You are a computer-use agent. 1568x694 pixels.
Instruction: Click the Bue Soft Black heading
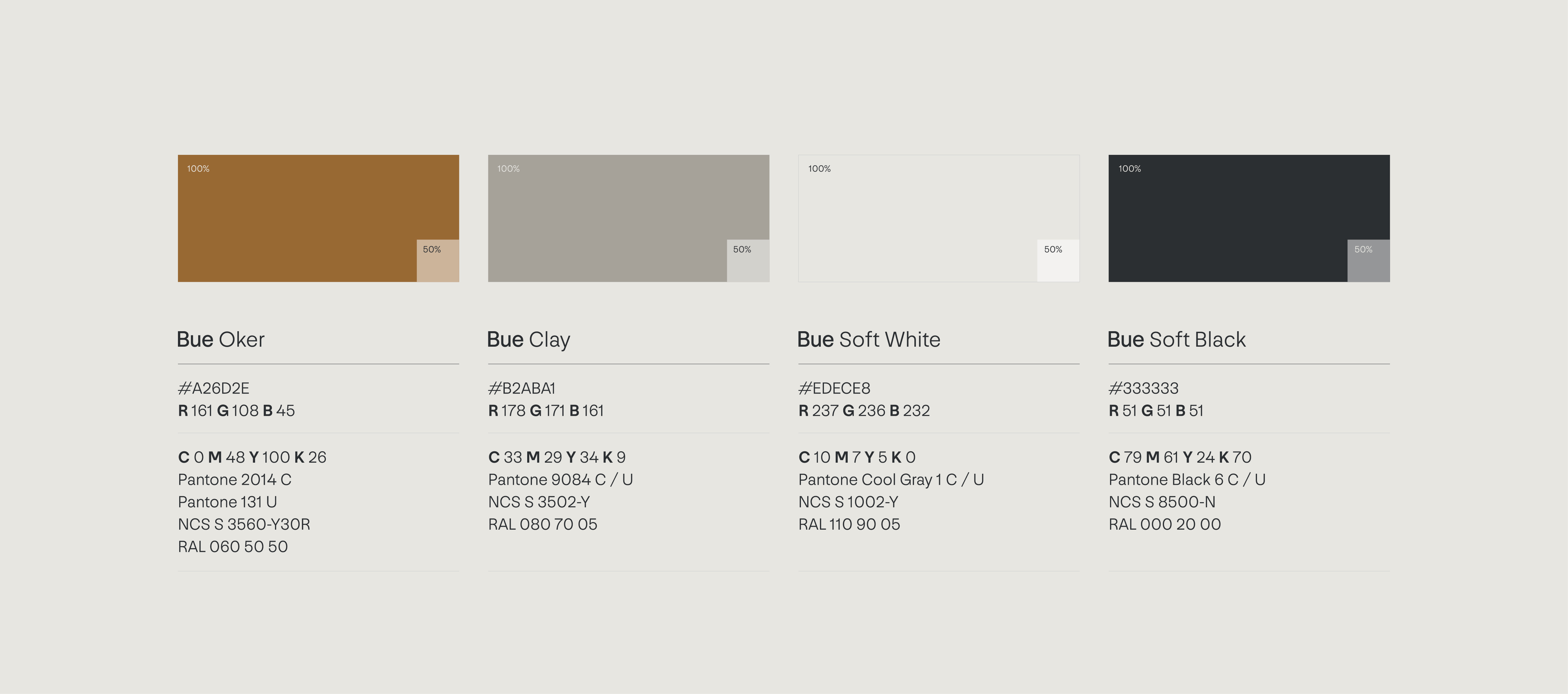[1176, 340]
